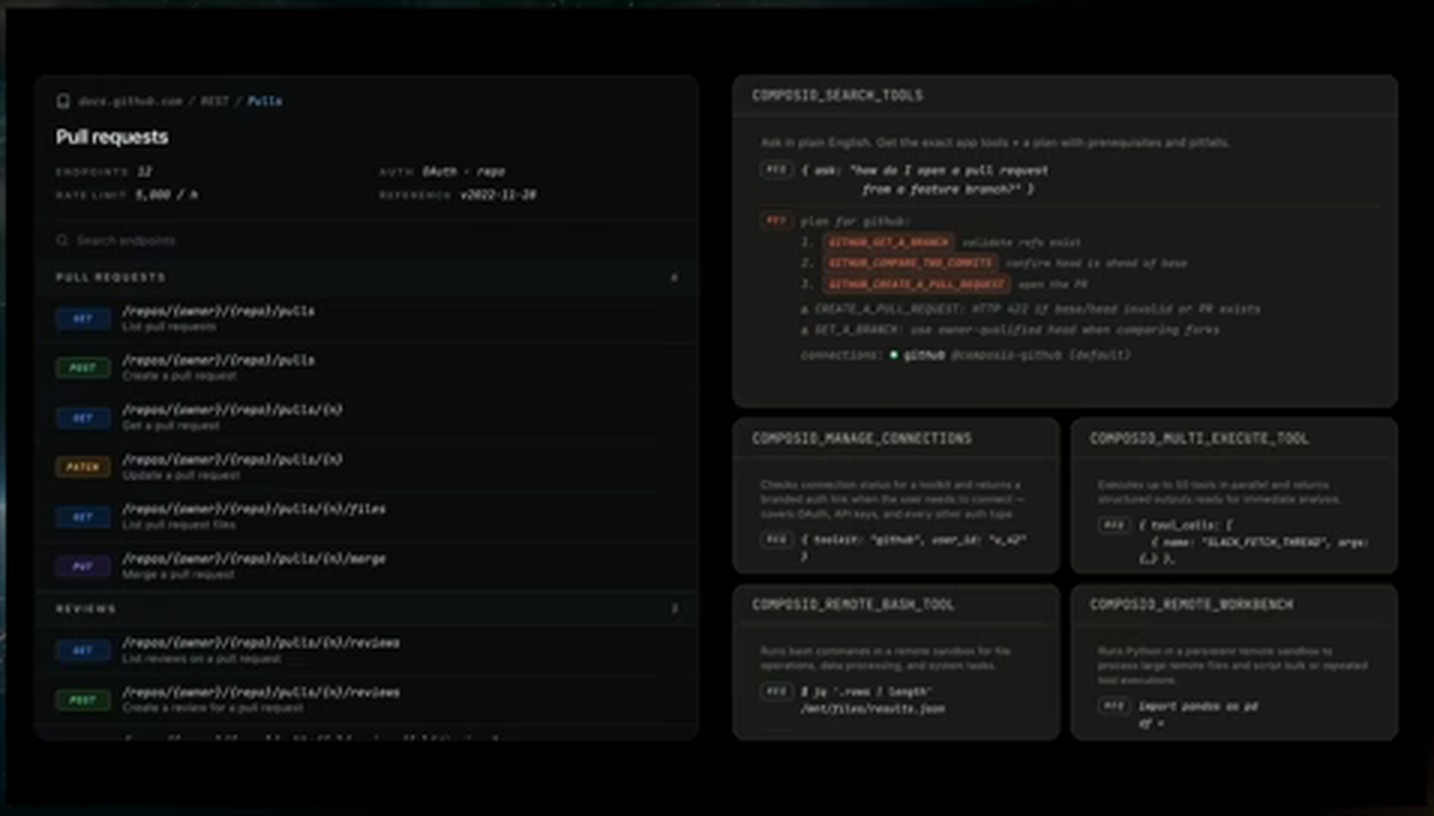Click the magnifier icon in Search endpoints
Viewport: 1434px width, 816px height.
coord(62,240)
